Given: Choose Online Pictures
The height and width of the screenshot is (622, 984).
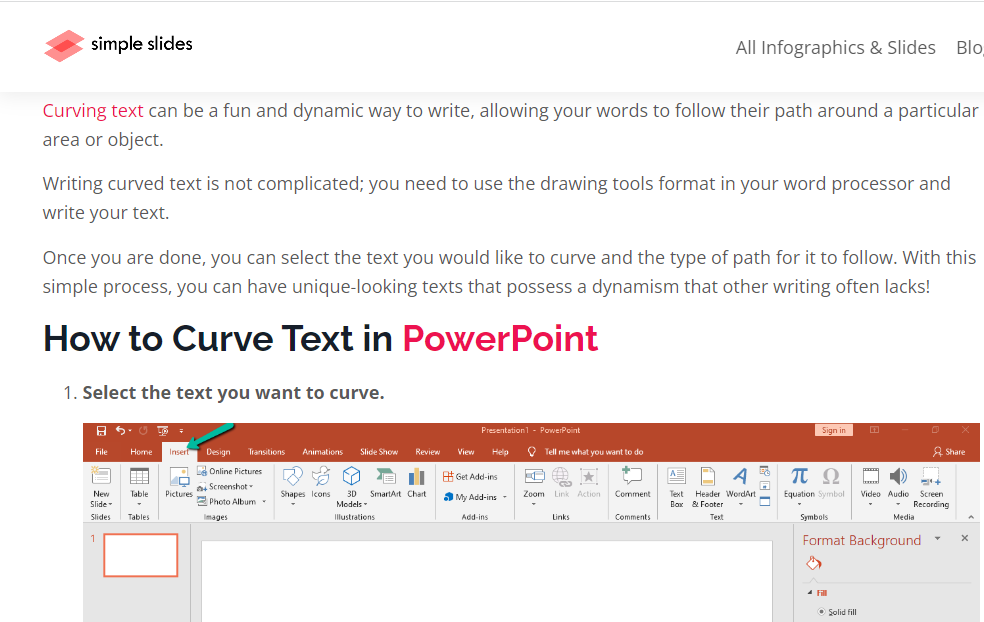Looking at the screenshot, I should click(230, 471).
